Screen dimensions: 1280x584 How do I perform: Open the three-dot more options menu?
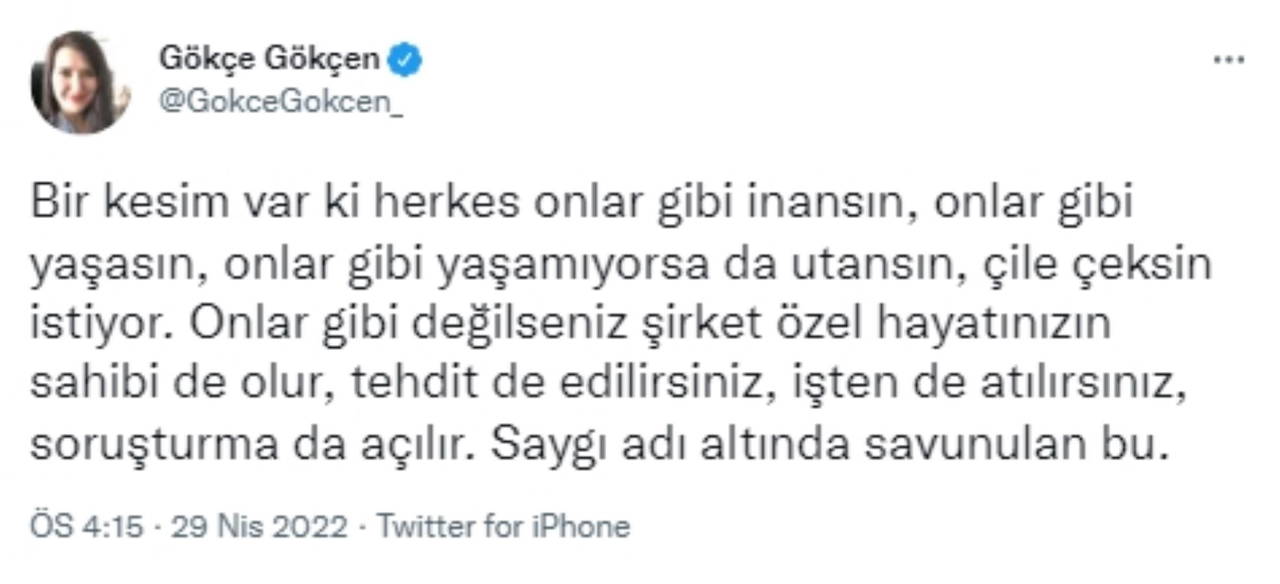[1228, 60]
